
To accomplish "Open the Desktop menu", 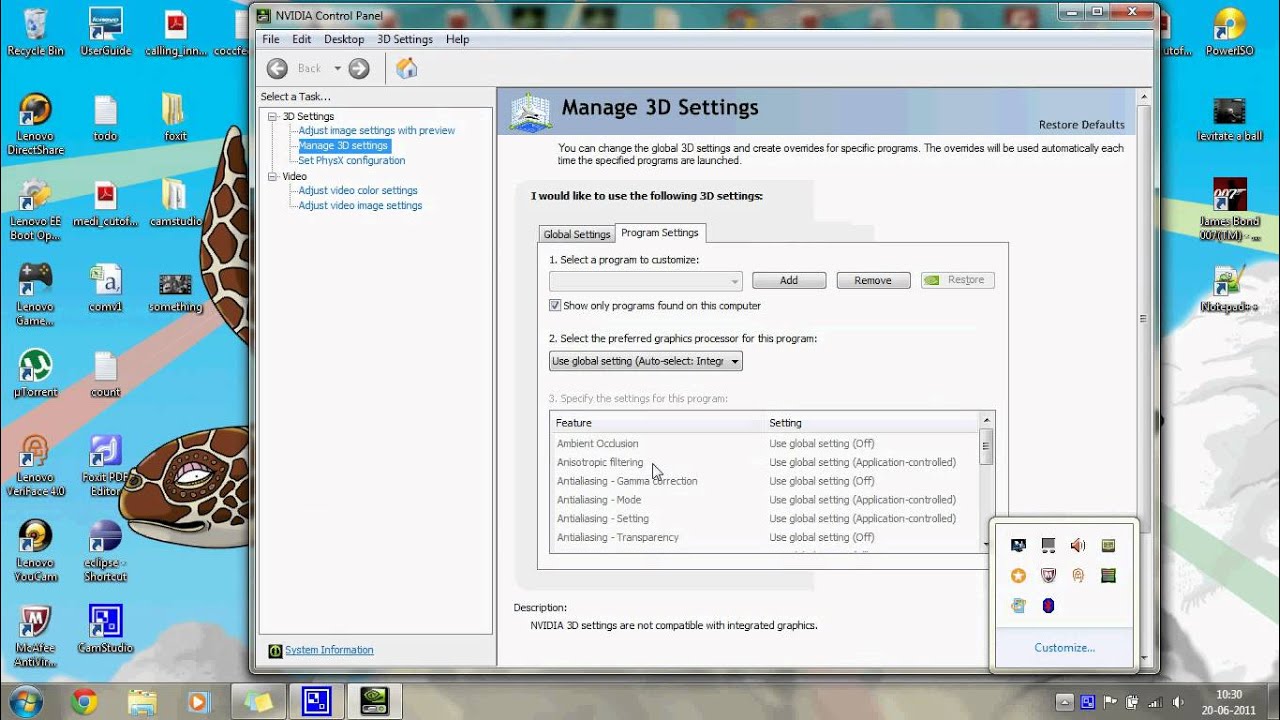I will [344, 39].
